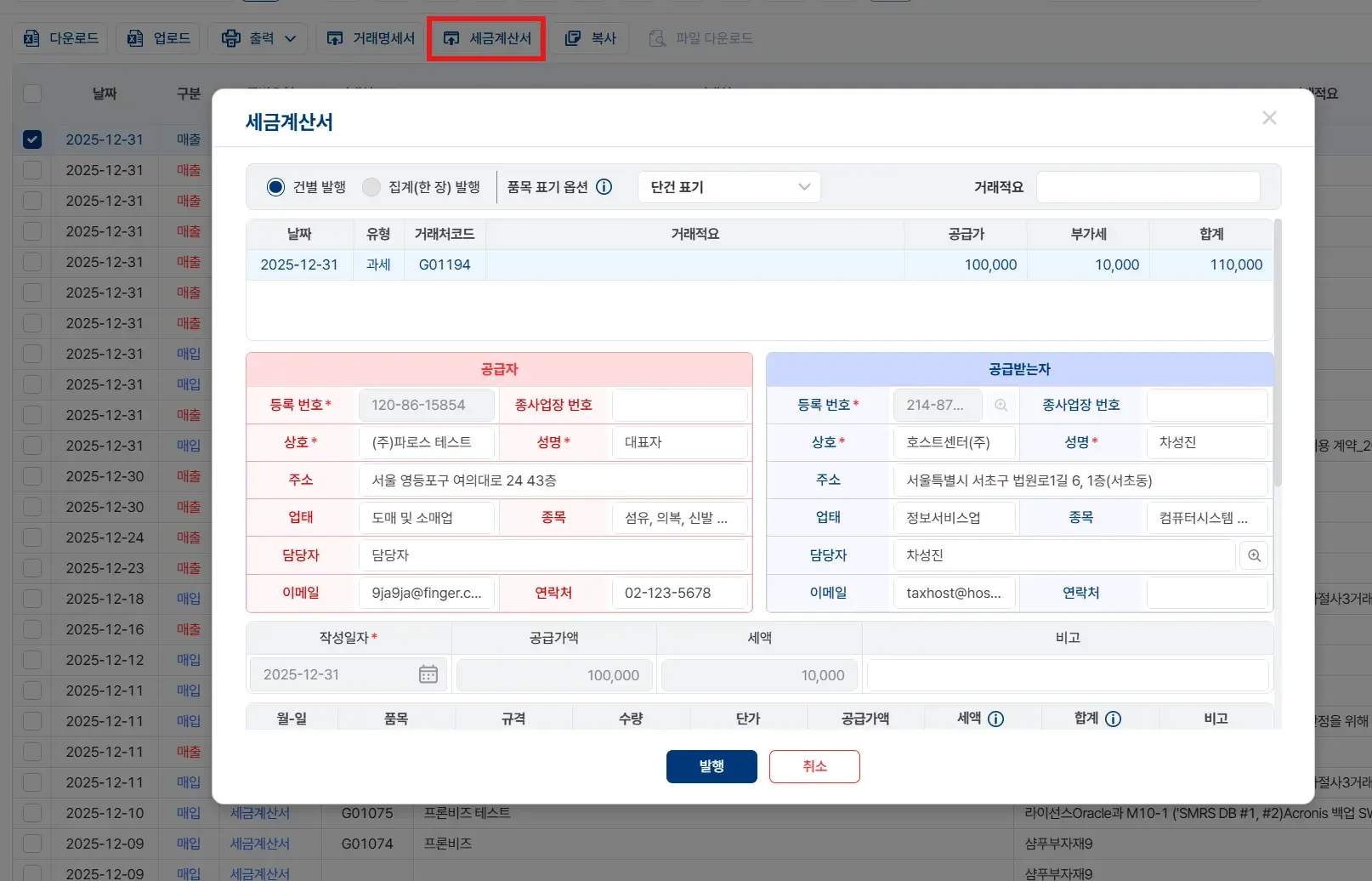
Task: Click the info icon in the 세액 column header
Action: (x=995, y=718)
